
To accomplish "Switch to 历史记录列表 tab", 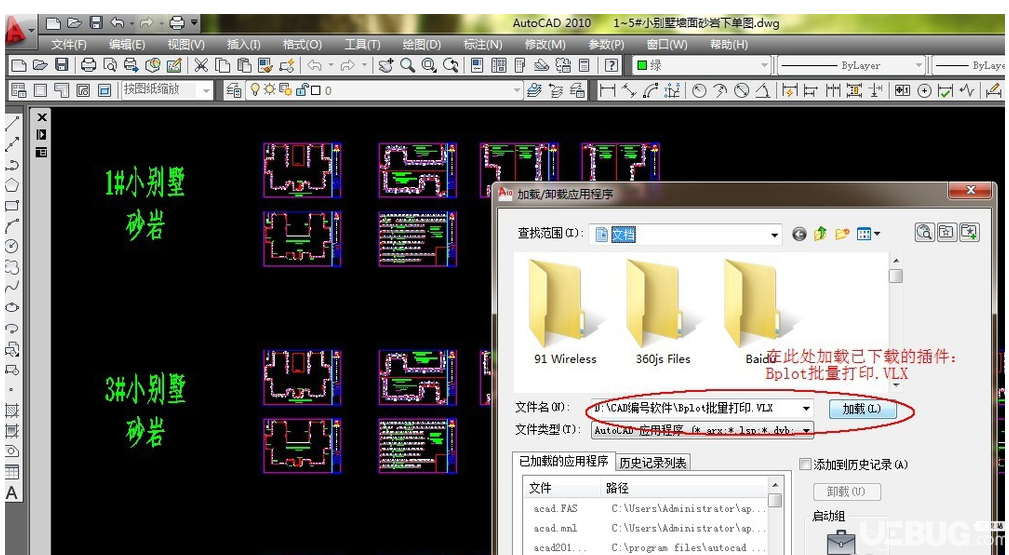I will point(653,462).
